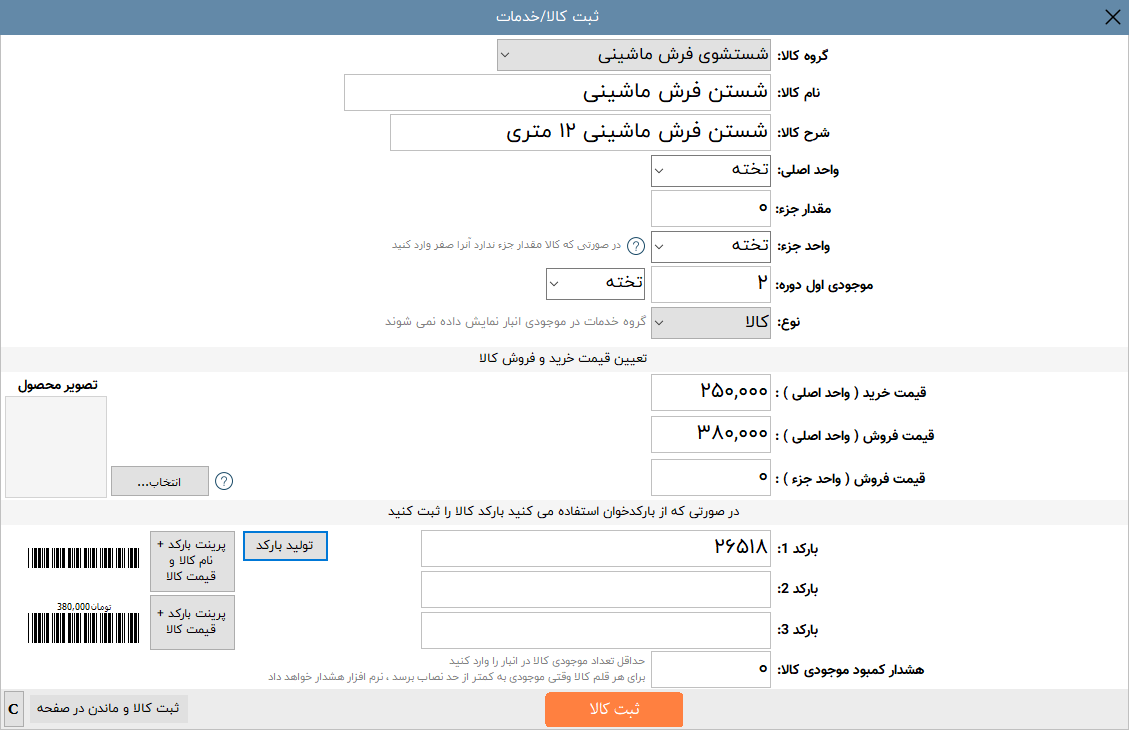Screen dimensions: 1129x730
Task: Click the موجودی اول دوره quantity field
Action: 711,284
